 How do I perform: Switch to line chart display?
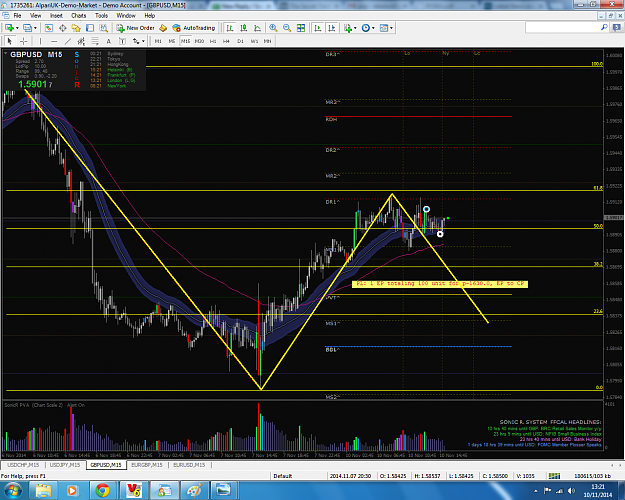click(x=257, y=28)
